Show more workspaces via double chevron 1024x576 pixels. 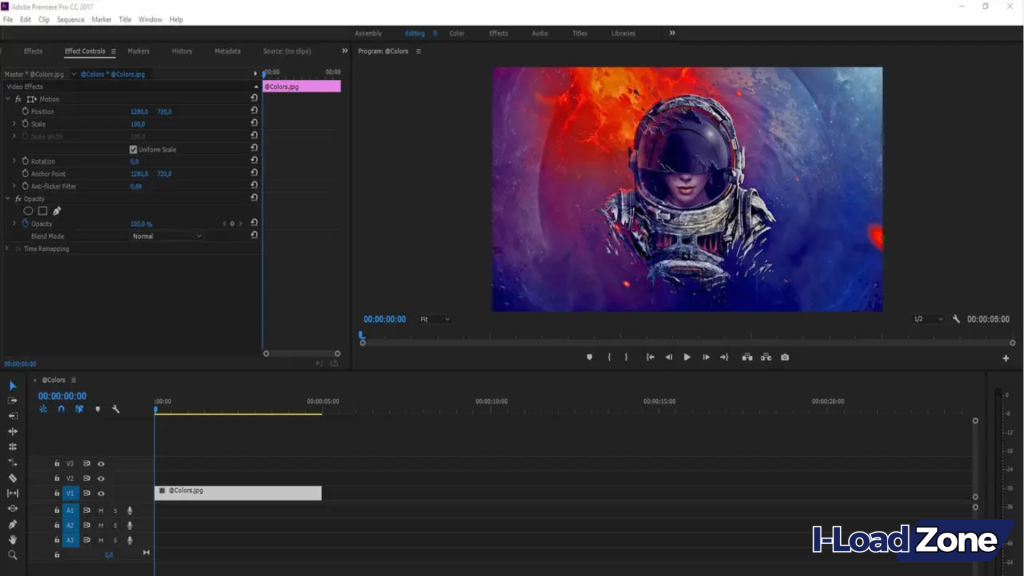(672, 33)
